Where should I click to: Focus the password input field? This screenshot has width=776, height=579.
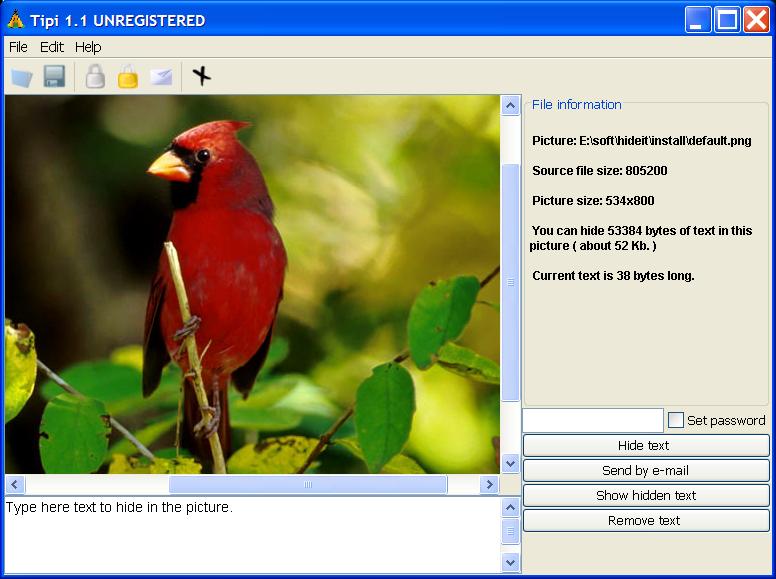[593, 421]
